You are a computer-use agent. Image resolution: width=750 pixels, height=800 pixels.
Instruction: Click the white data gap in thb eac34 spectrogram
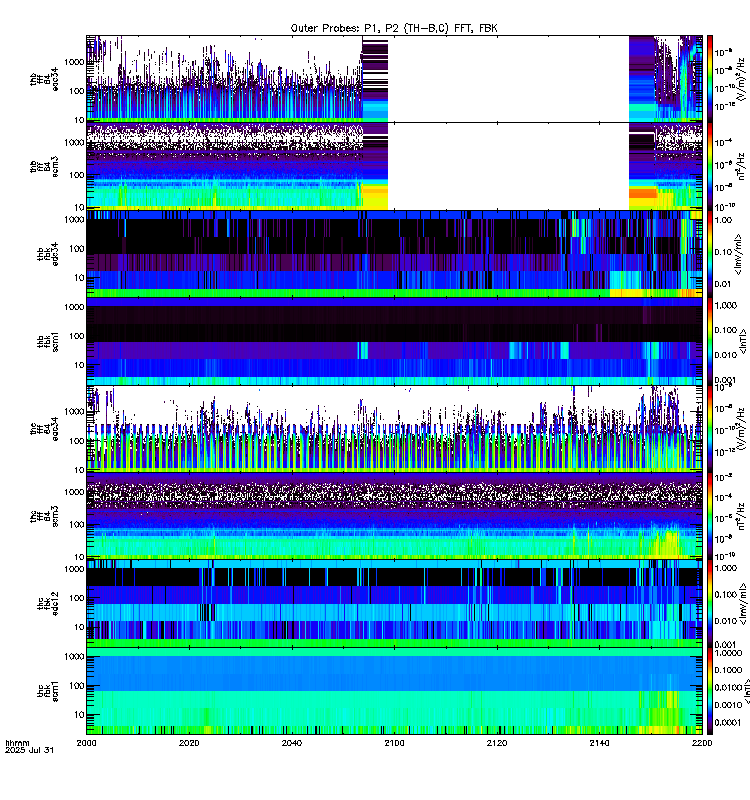coord(508,79)
